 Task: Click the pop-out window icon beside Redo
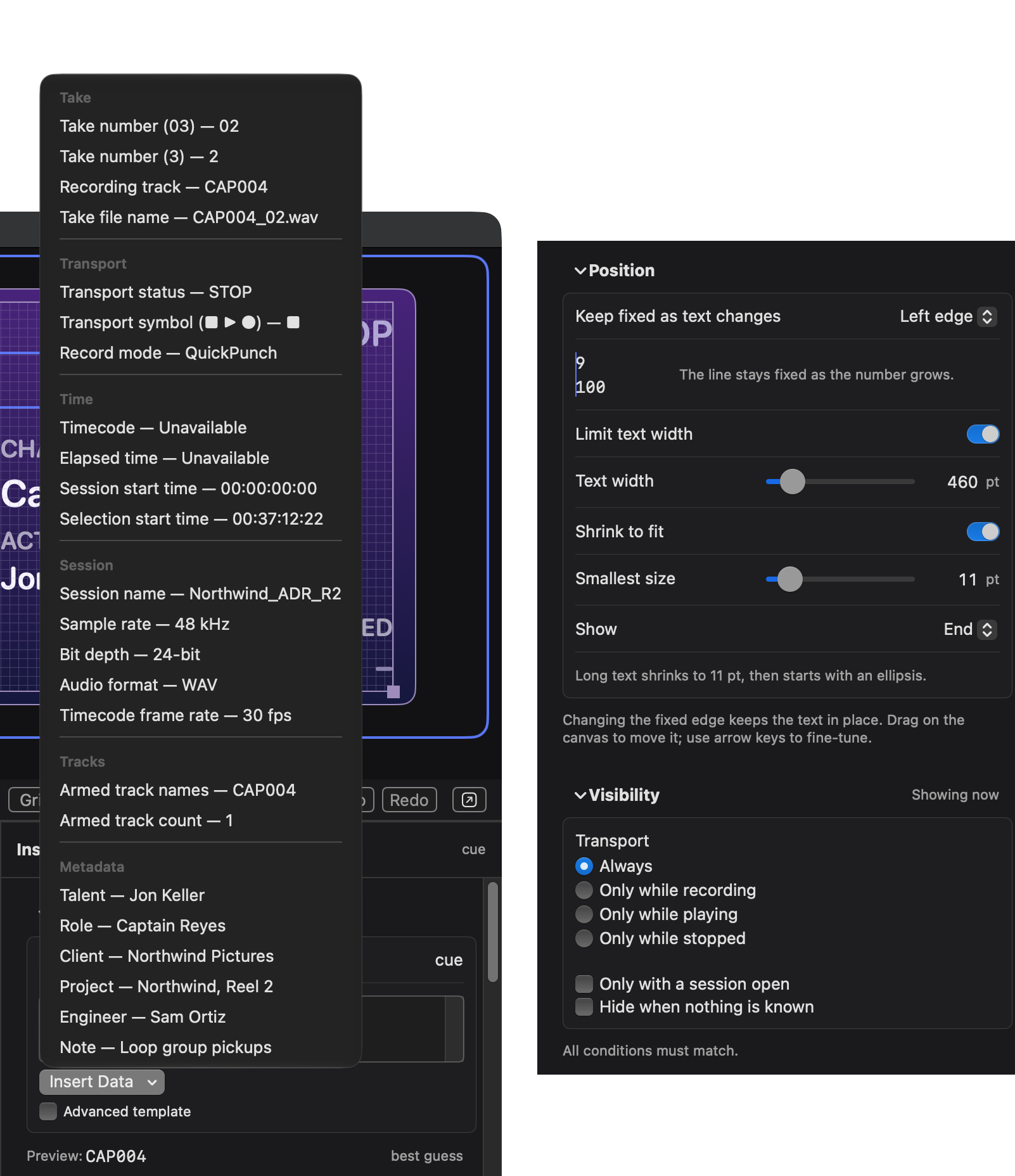[469, 800]
